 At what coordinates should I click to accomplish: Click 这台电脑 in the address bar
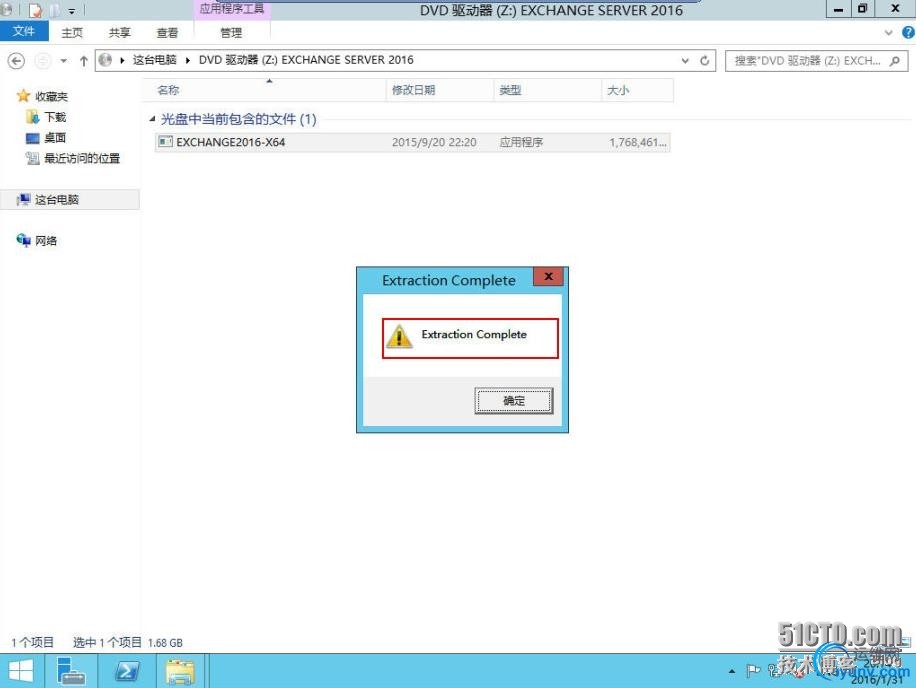[x=154, y=60]
